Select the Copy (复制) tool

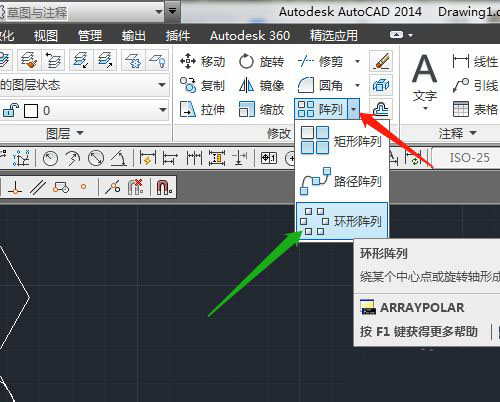pyautogui.click(x=202, y=85)
